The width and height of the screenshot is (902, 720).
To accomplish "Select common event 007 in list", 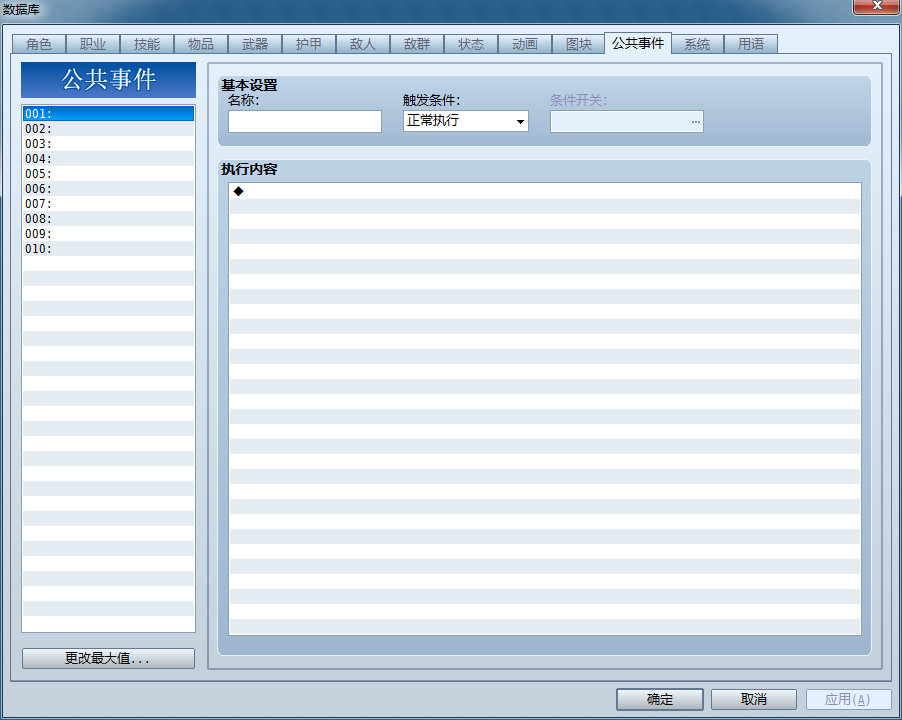I will (x=108, y=203).
